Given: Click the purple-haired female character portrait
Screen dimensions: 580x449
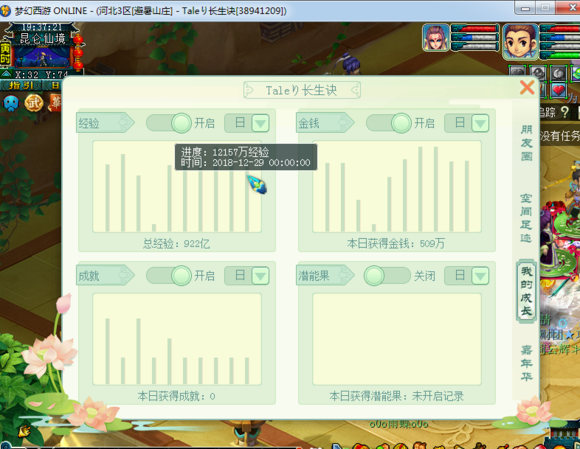Looking at the screenshot, I should coord(436,37).
